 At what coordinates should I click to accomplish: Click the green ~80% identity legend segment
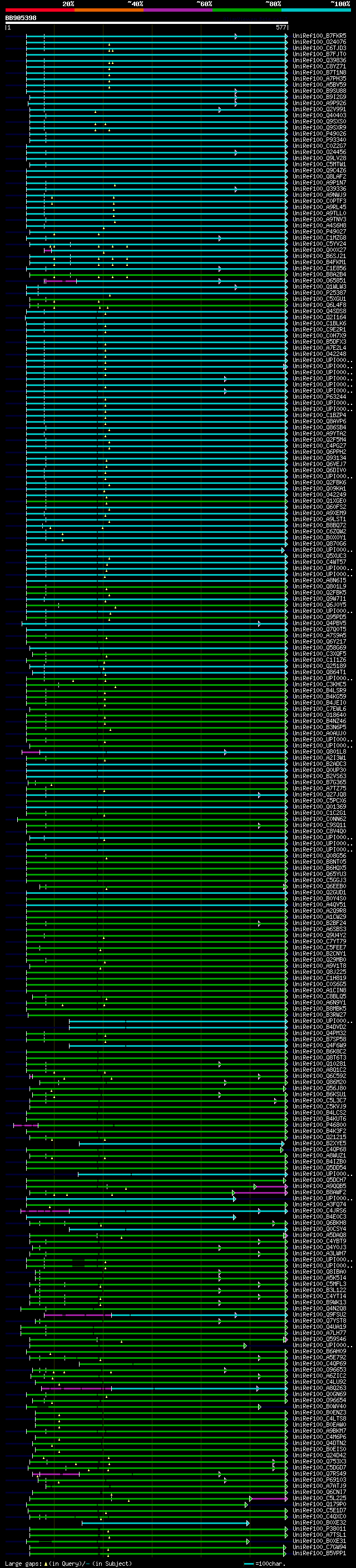247,11
